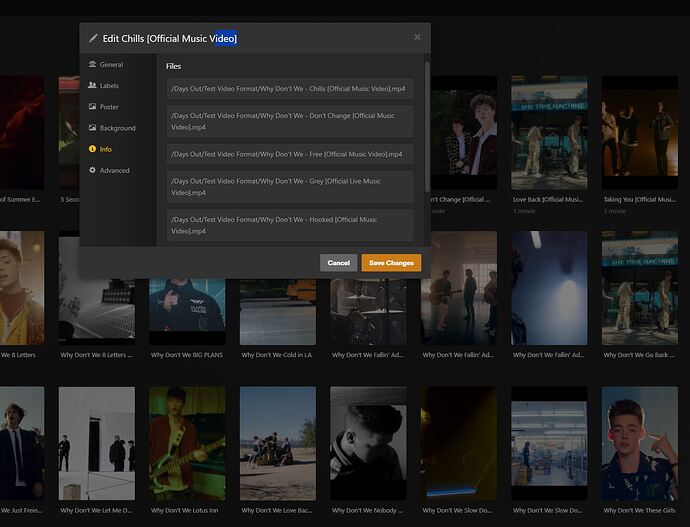This screenshot has width=690, height=527.
Task: Click the General section icon in sidebar
Action: click(92, 64)
